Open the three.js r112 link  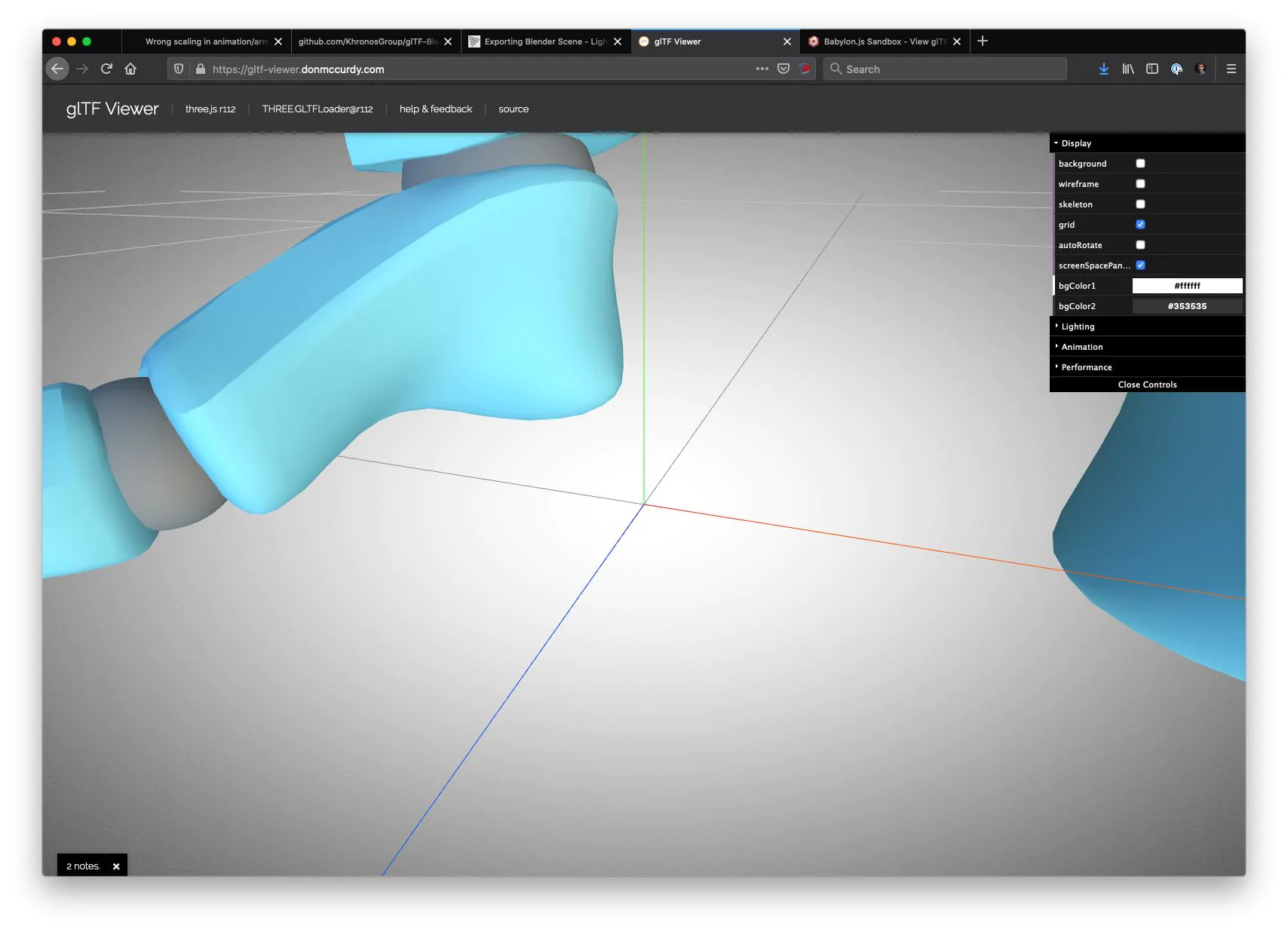click(x=210, y=109)
